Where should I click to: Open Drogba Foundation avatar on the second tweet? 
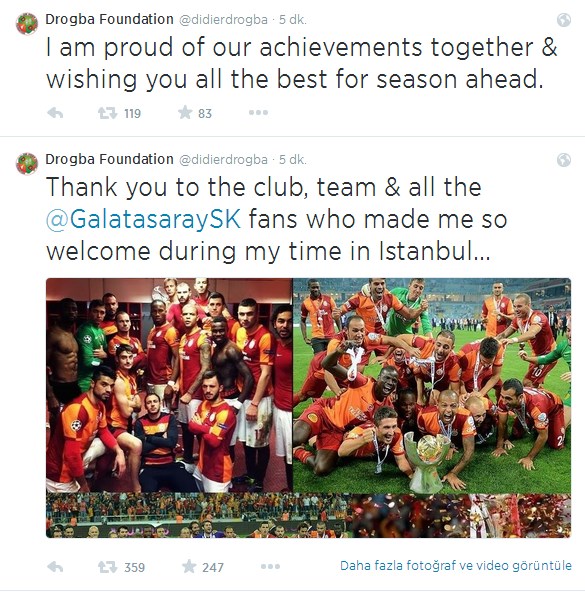[27, 164]
